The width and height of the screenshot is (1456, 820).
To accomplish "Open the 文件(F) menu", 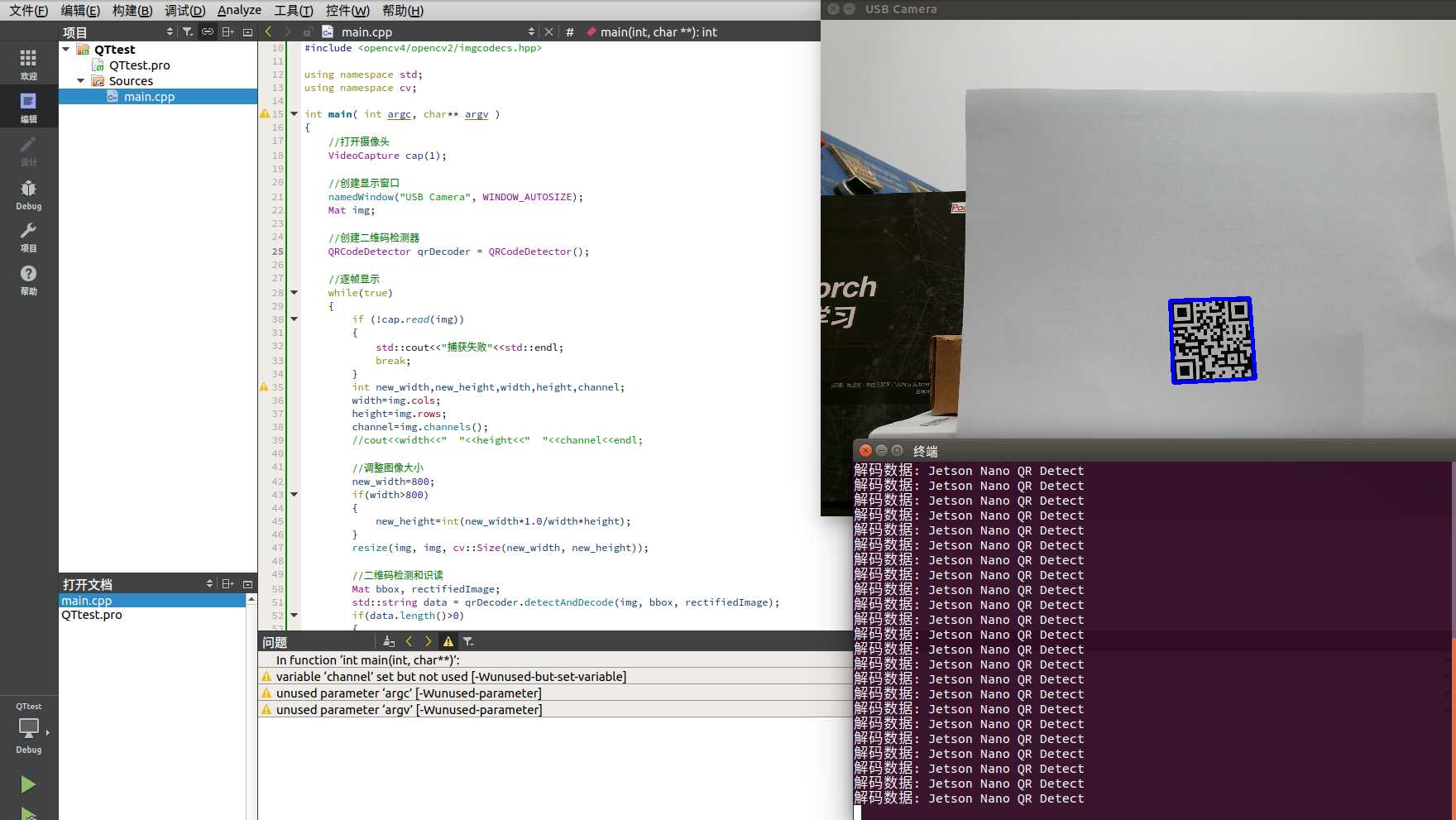I will 29,10.
